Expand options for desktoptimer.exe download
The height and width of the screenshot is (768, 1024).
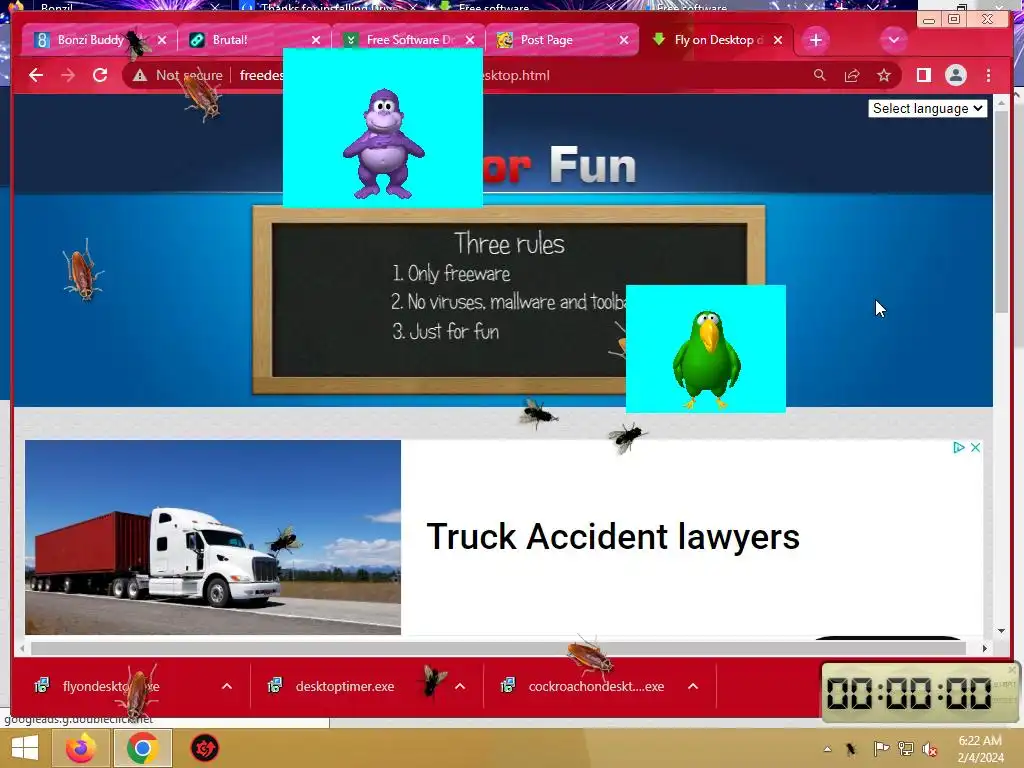click(460, 686)
